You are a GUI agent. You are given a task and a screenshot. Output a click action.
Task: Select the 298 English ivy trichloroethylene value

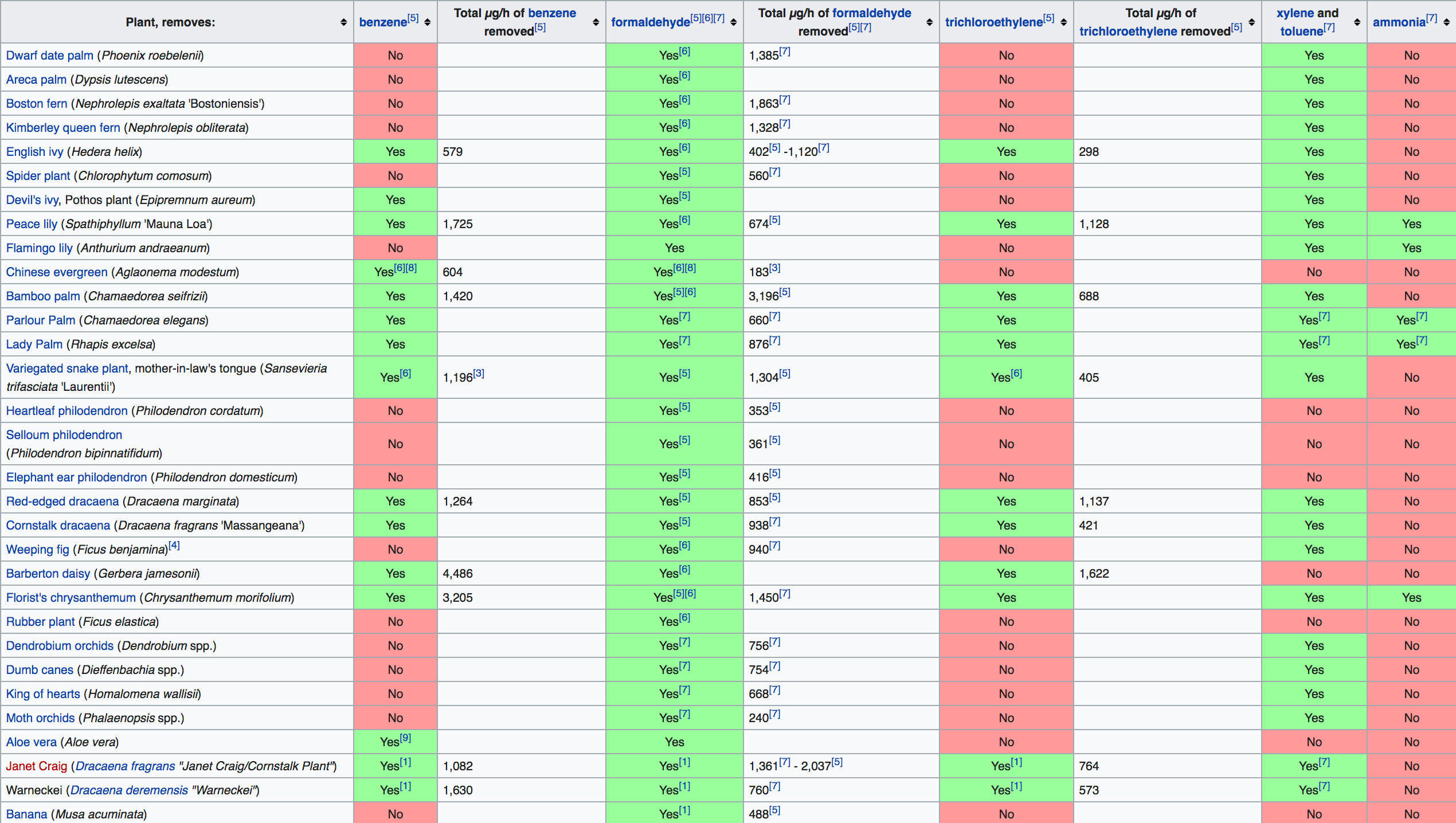pos(1089,152)
